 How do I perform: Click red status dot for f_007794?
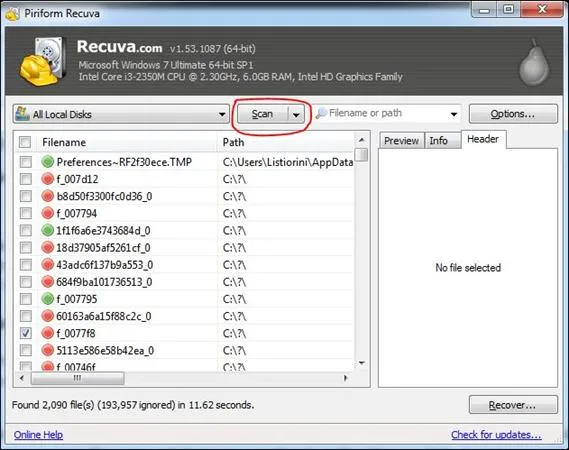[48, 213]
